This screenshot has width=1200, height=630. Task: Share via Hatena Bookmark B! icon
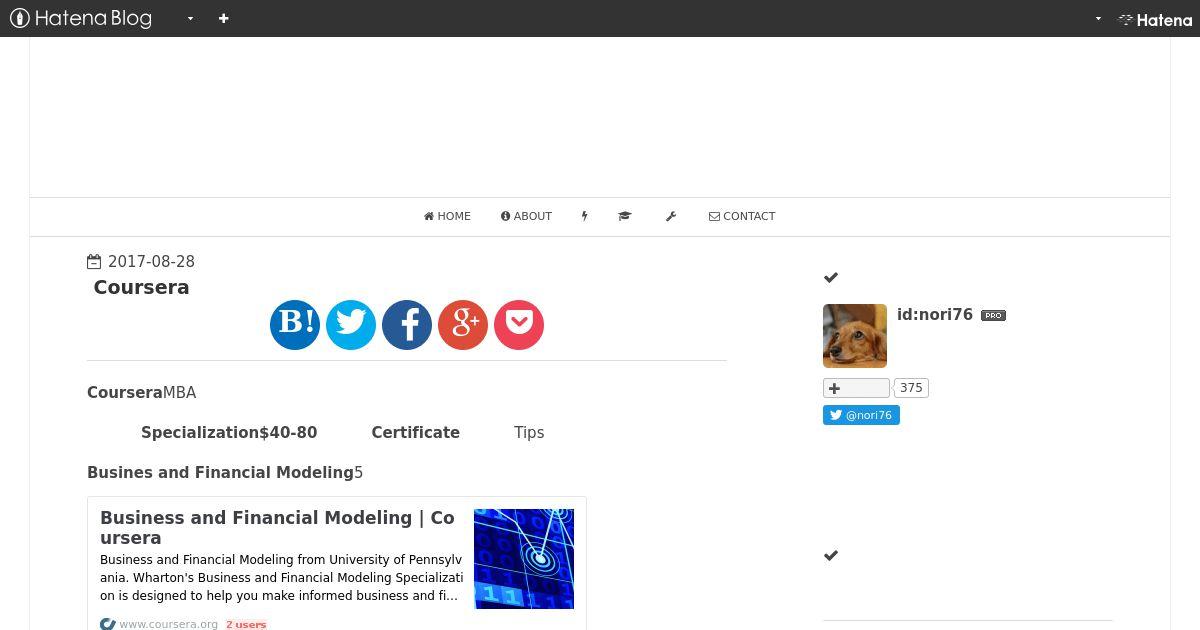tap(295, 324)
